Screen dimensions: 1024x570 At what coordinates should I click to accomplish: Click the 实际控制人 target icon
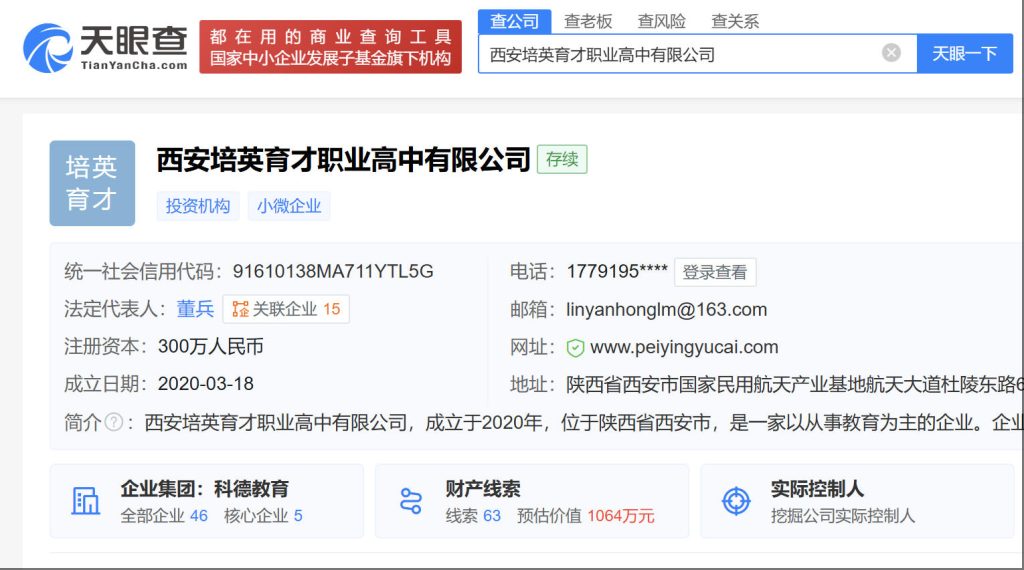pyautogui.click(x=736, y=501)
